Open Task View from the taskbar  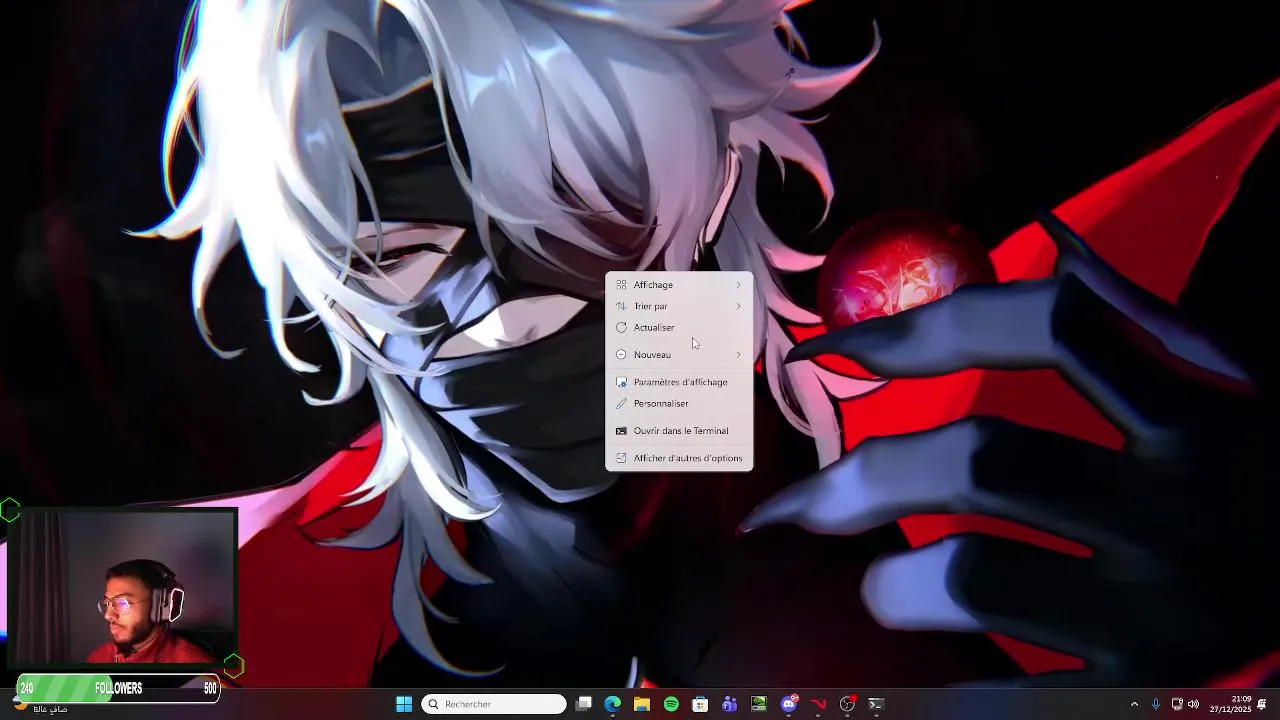point(584,704)
